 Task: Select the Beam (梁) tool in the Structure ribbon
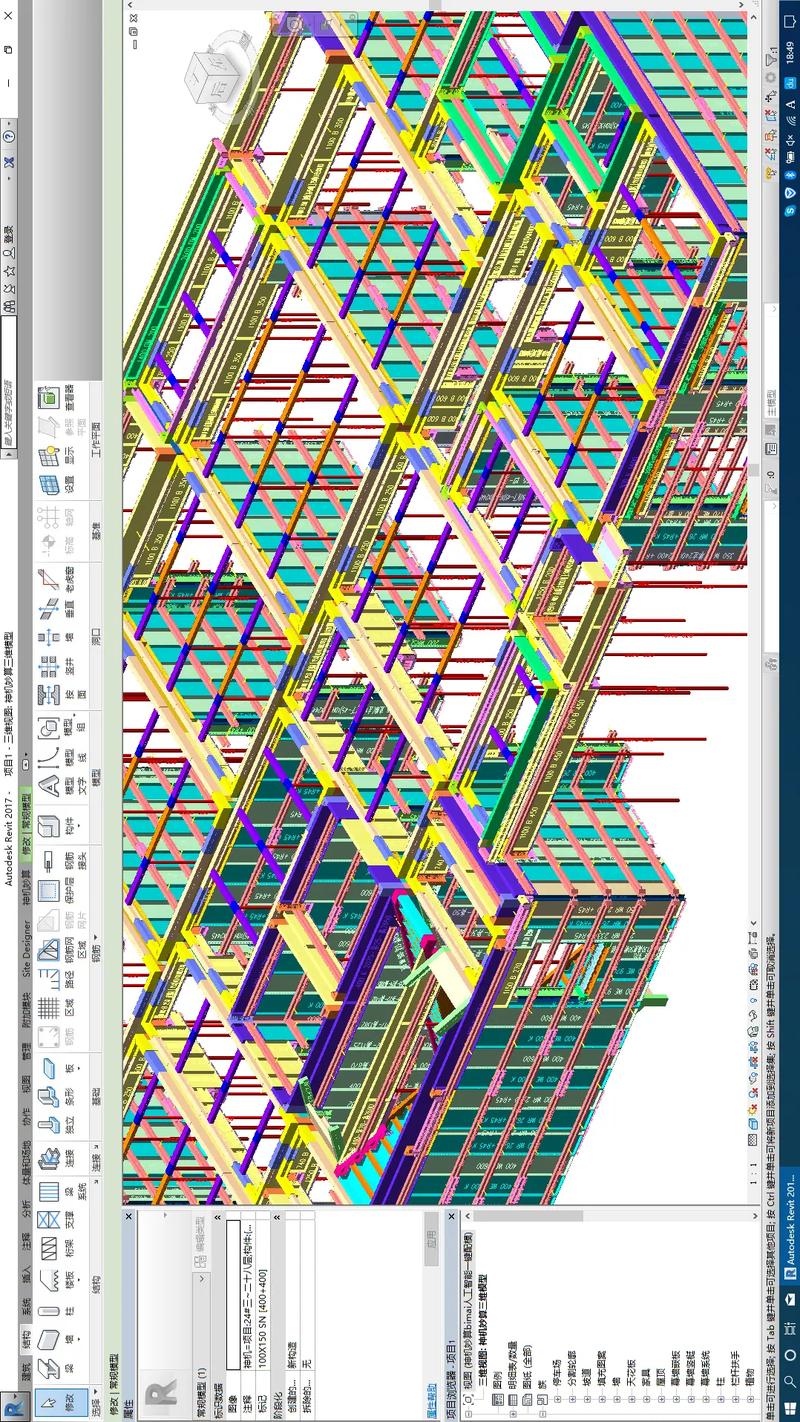point(47,1365)
